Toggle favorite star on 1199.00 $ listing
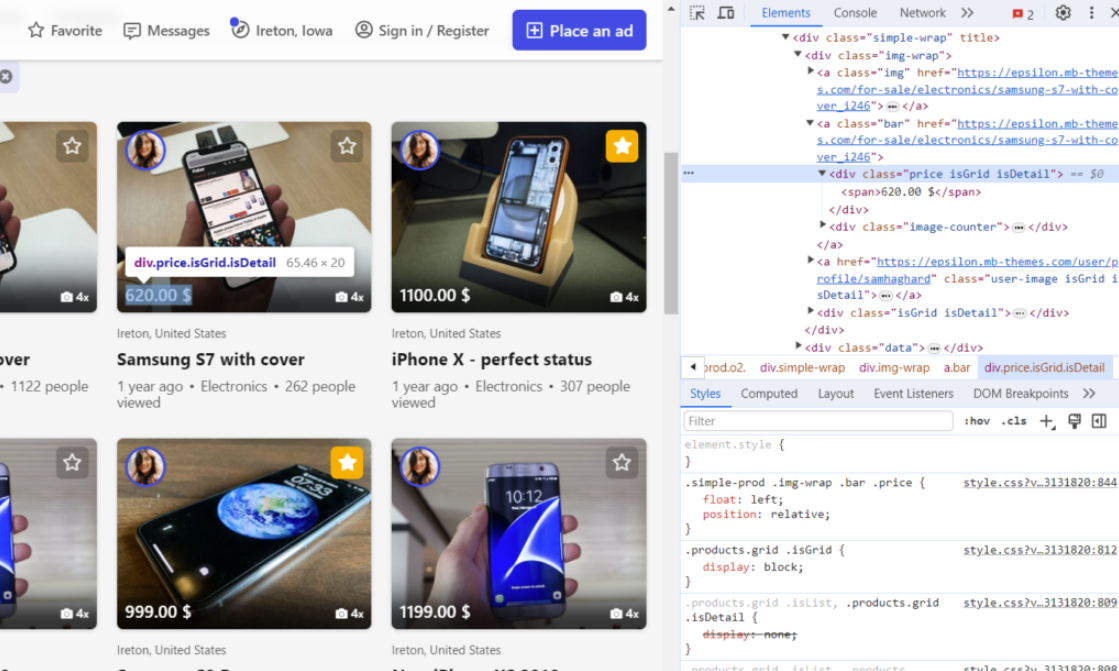 622,463
